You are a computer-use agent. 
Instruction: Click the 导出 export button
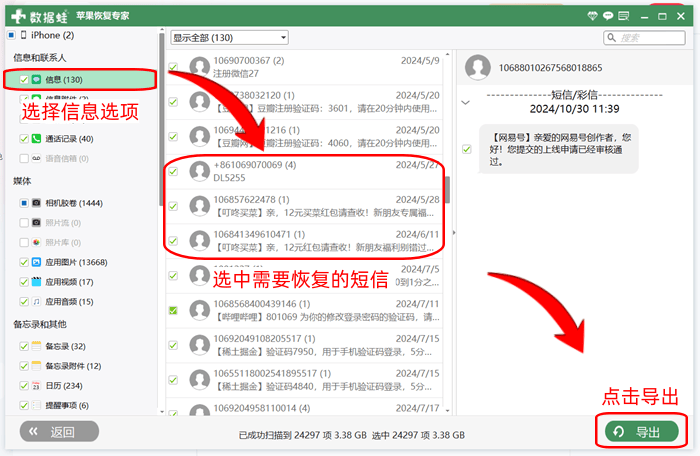tap(639, 431)
